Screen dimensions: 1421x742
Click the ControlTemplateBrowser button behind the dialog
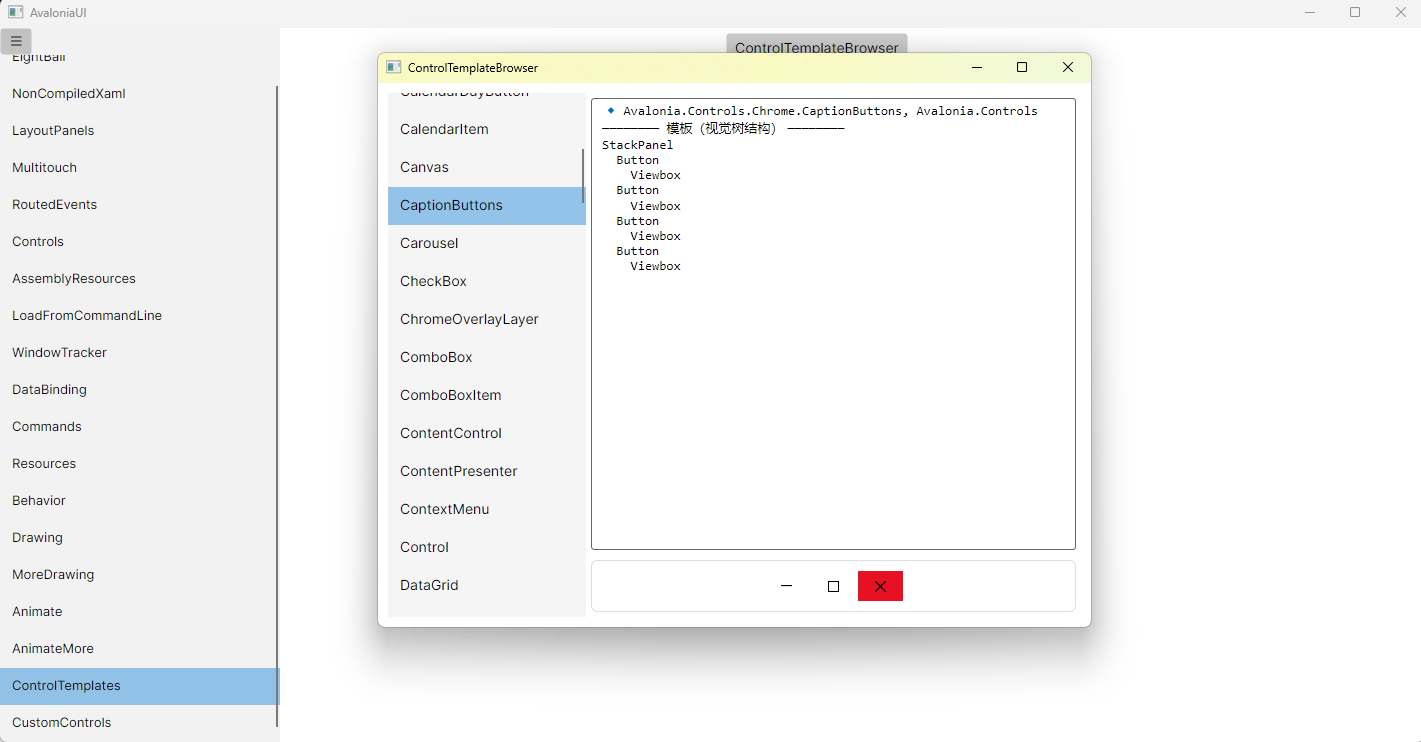tap(817, 44)
